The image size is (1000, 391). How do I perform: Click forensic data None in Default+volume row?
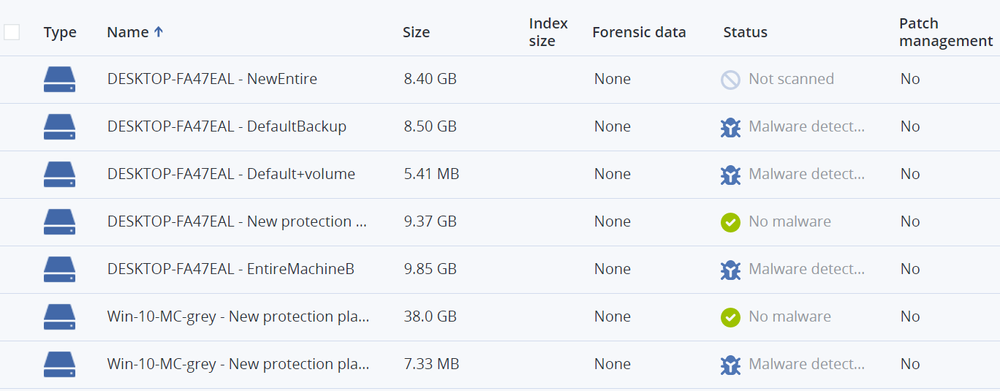612,174
